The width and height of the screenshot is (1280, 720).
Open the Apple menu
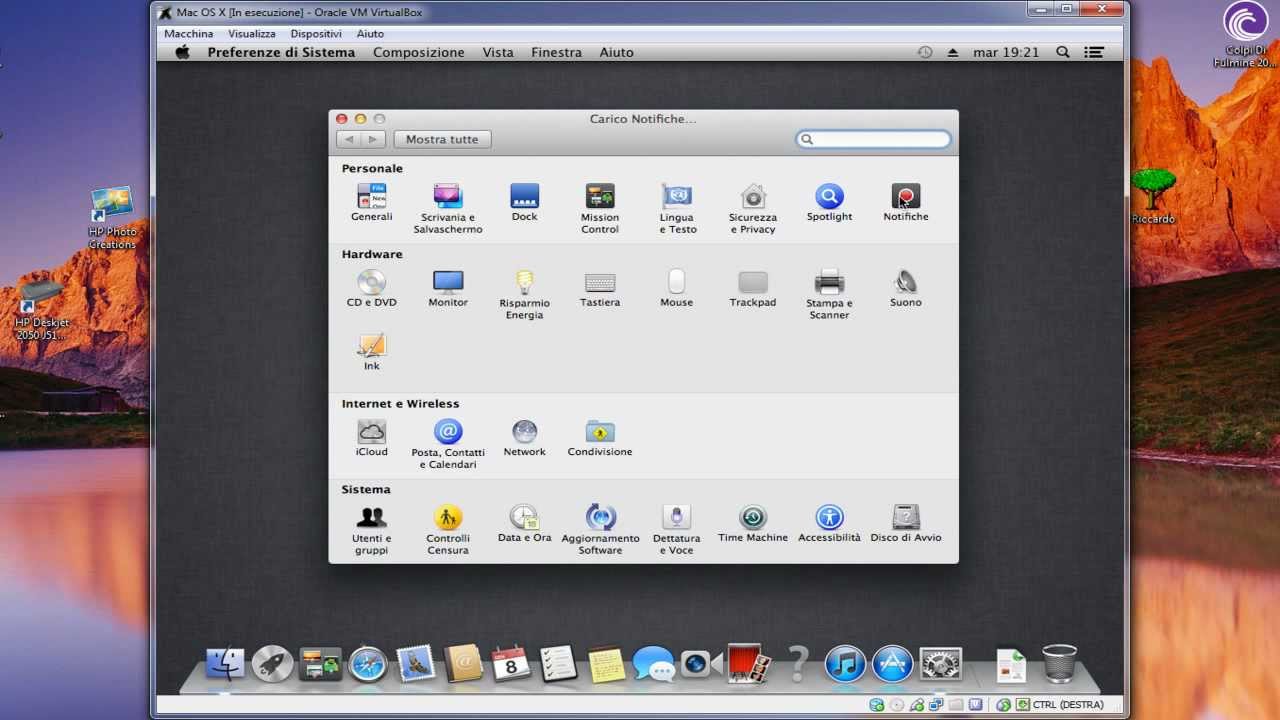click(182, 52)
